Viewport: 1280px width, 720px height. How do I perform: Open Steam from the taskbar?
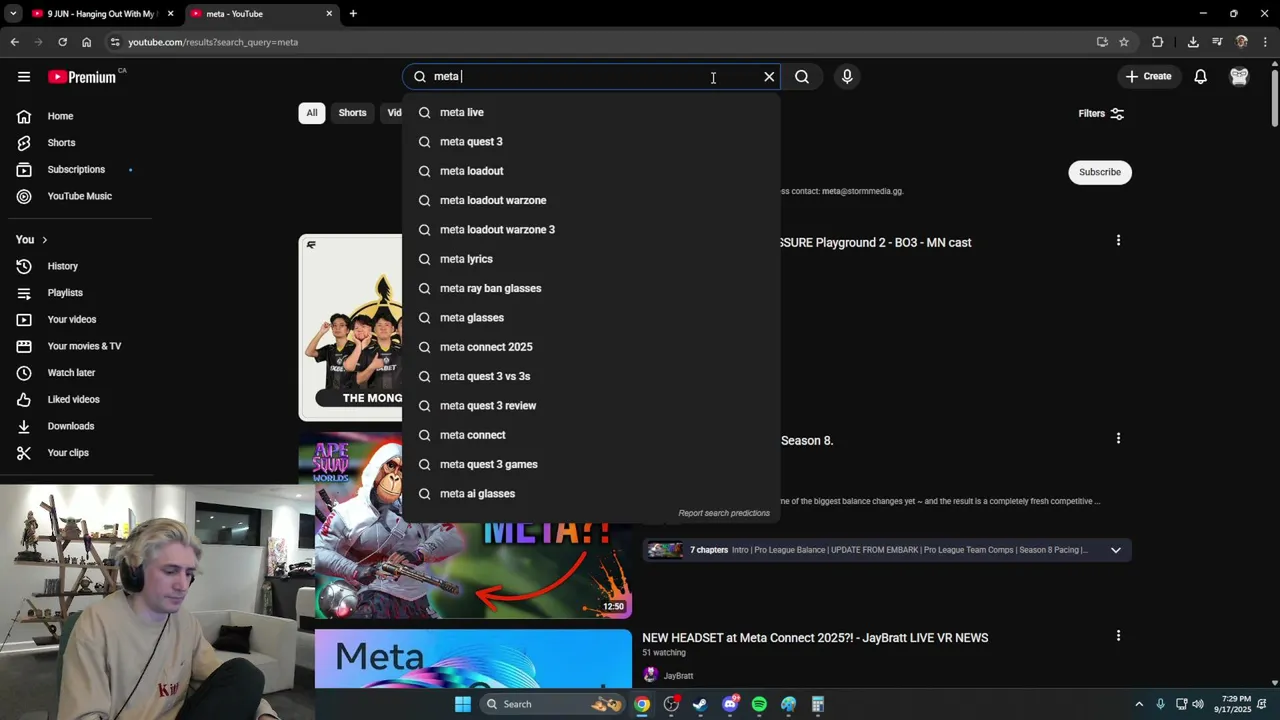(700, 704)
